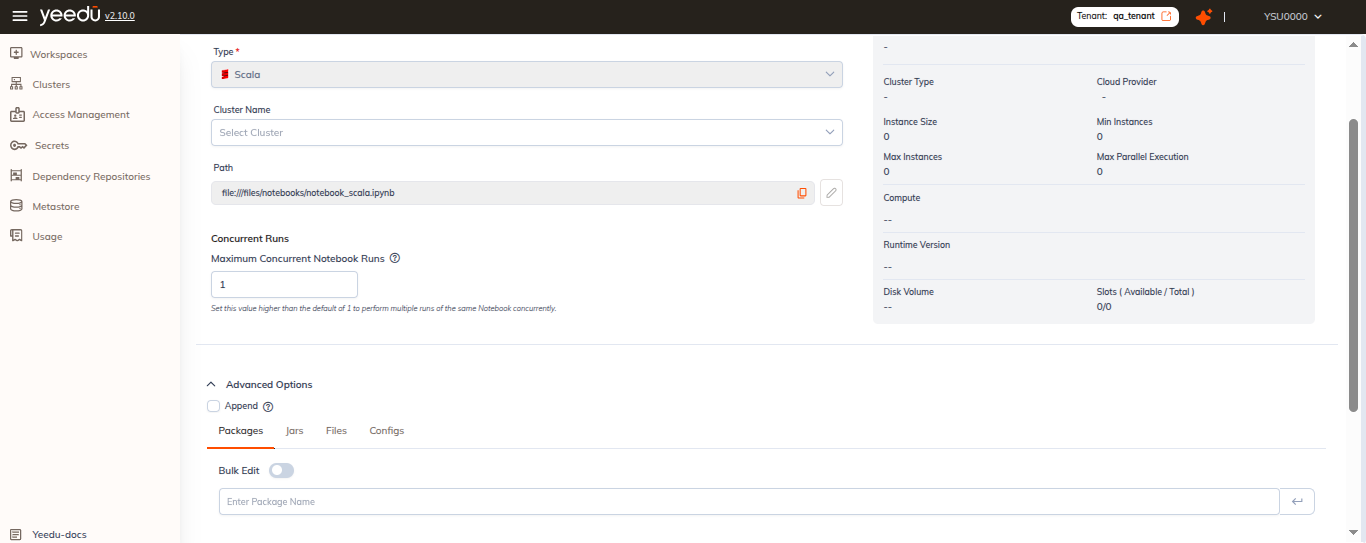The width and height of the screenshot is (1366, 543).
Task: Open Secrets page
Action: [52, 145]
